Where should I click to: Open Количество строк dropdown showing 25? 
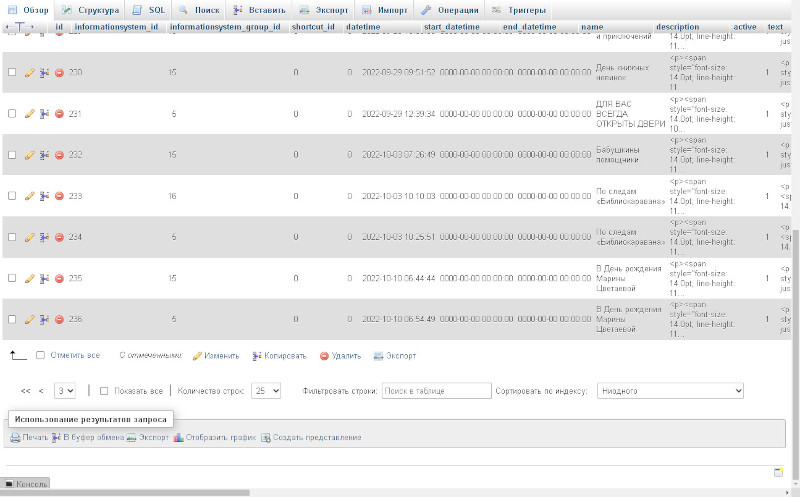[x=266, y=391]
